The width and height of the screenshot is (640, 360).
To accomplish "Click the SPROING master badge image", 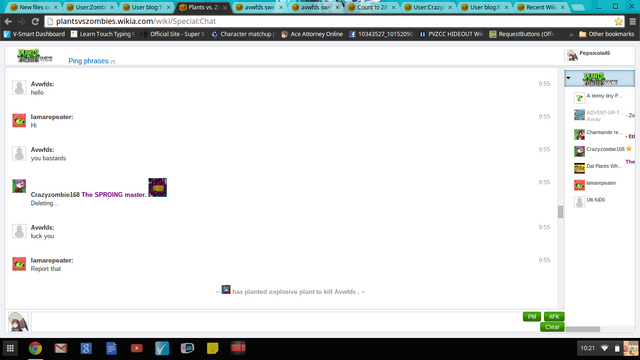I will 158,187.
